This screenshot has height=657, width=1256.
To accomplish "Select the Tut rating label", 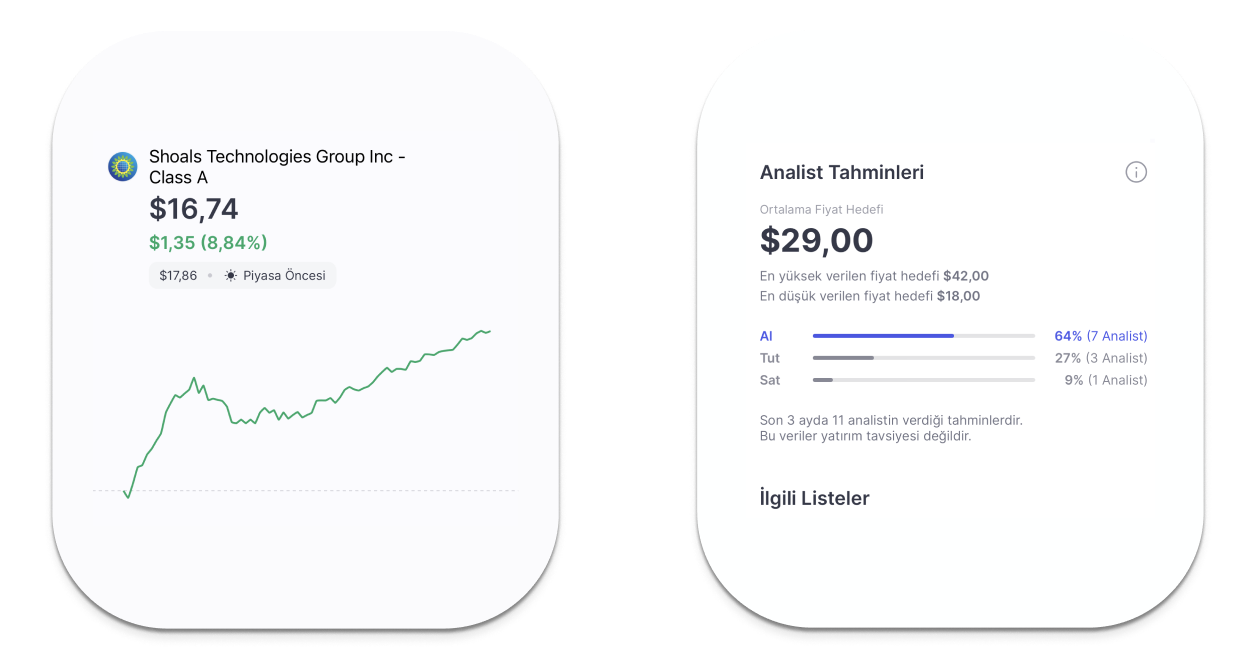I will [x=770, y=358].
